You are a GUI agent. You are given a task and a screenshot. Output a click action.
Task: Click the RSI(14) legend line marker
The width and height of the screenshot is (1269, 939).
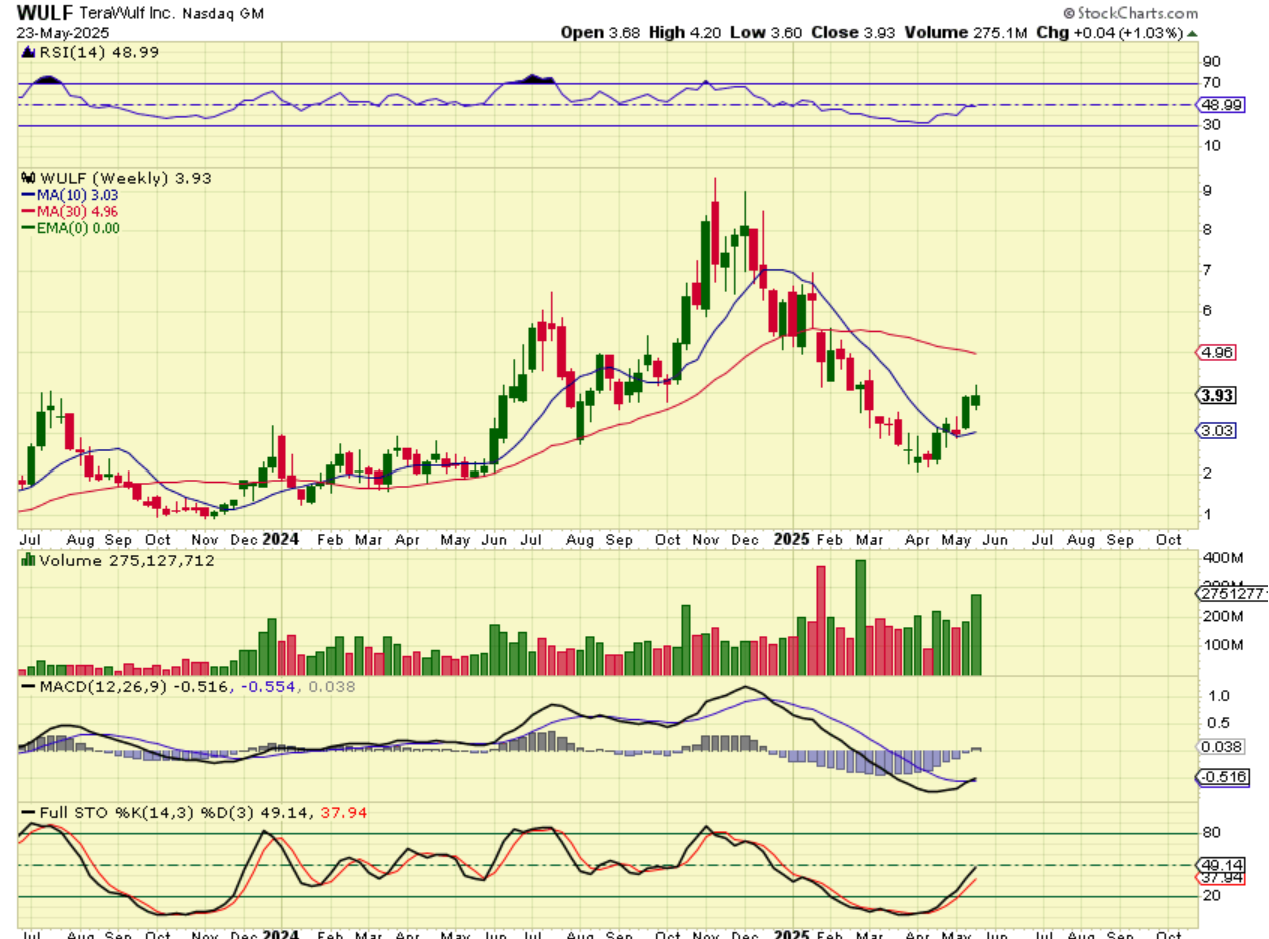click(x=27, y=50)
